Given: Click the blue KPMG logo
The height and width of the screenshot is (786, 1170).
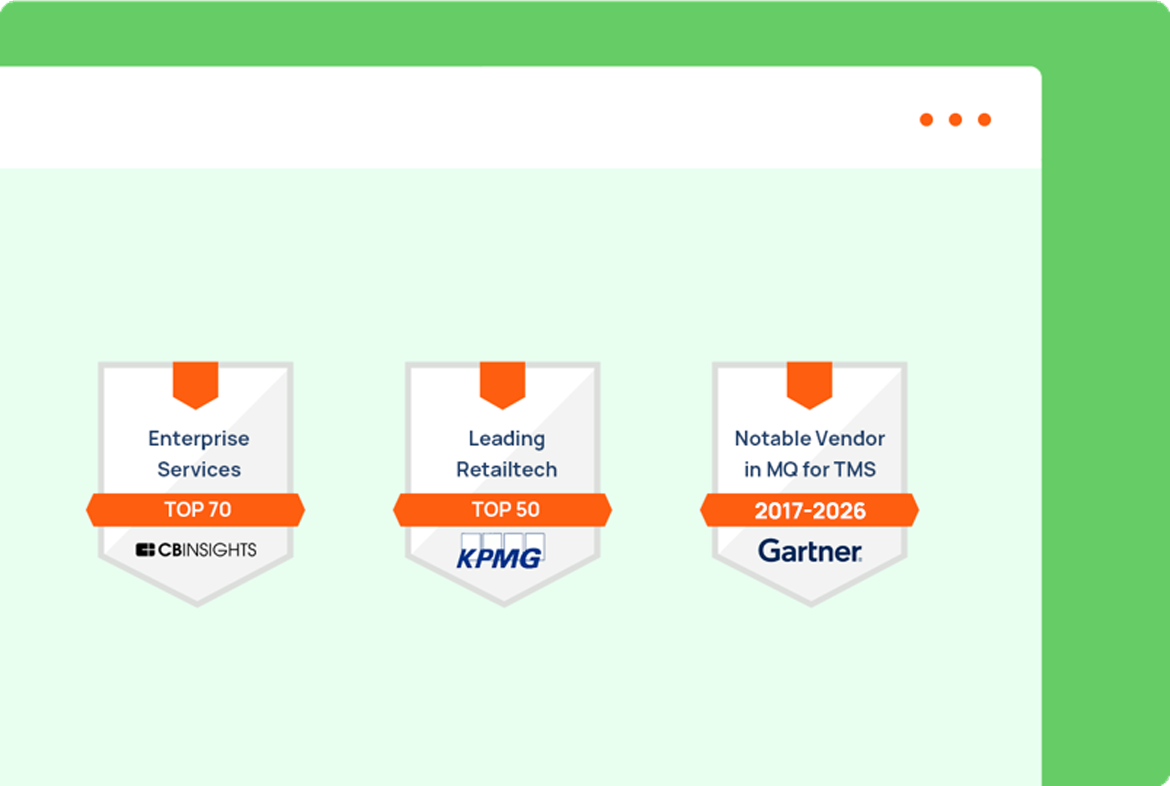Looking at the screenshot, I should tap(501, 551).
